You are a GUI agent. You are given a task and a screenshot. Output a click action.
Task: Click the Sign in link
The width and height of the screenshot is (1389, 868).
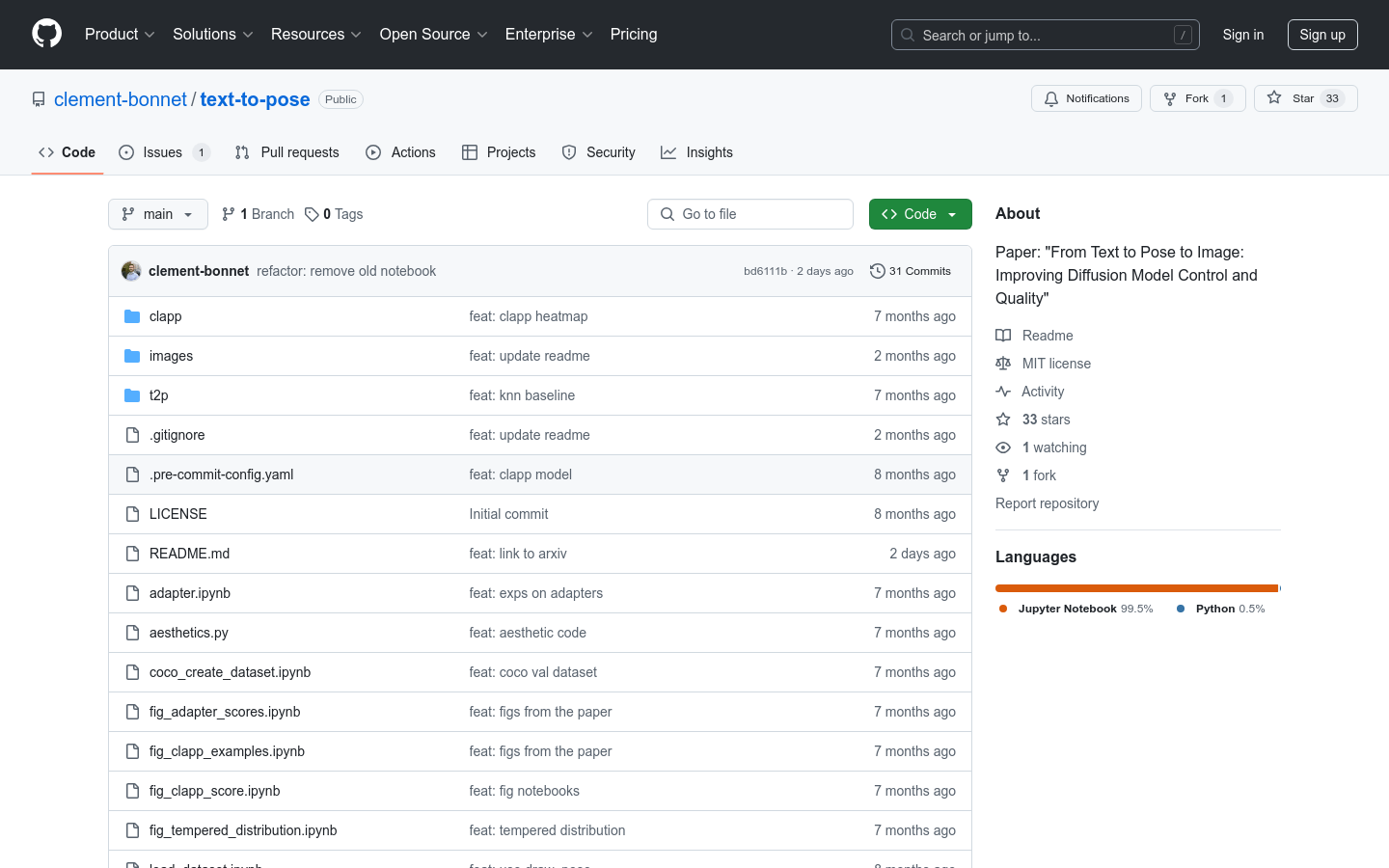coord(1243,35)
